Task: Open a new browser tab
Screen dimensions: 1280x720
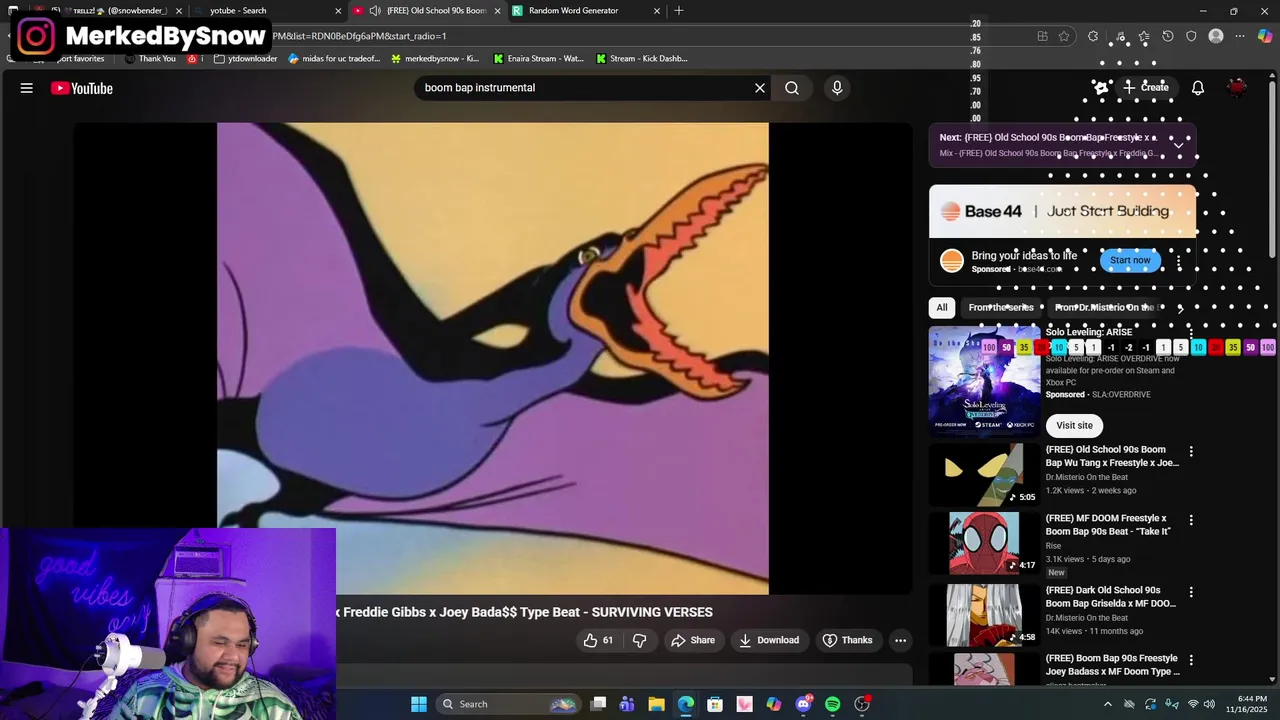Action: 679,11
